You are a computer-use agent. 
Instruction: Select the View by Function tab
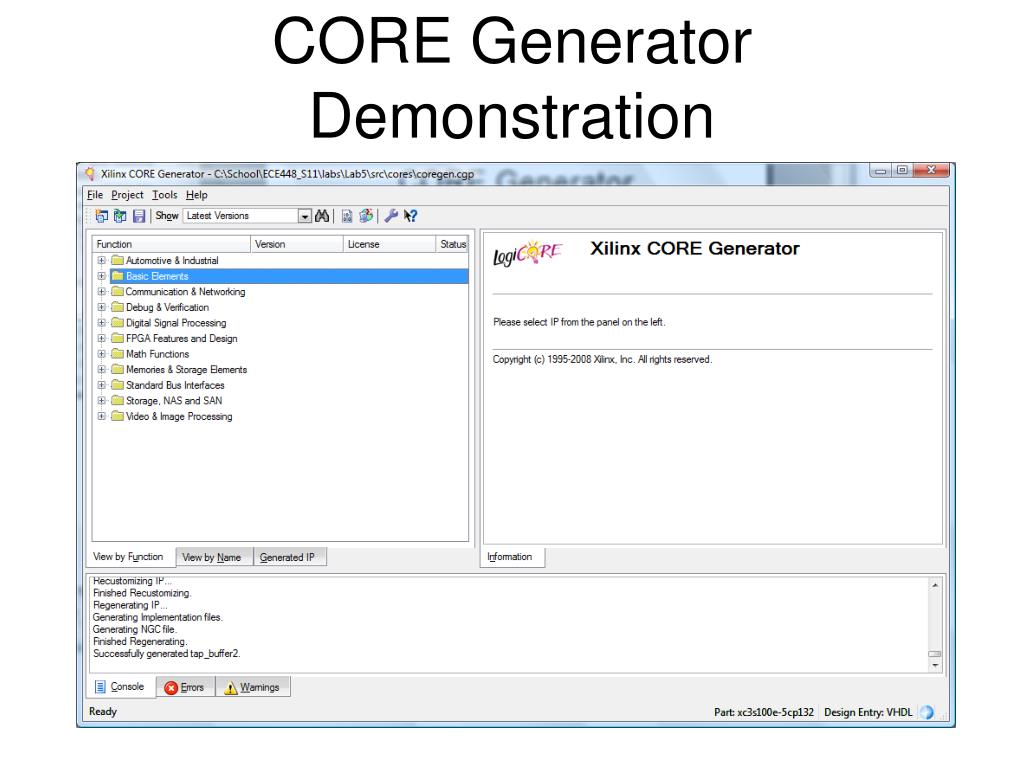tap(129, 556)
